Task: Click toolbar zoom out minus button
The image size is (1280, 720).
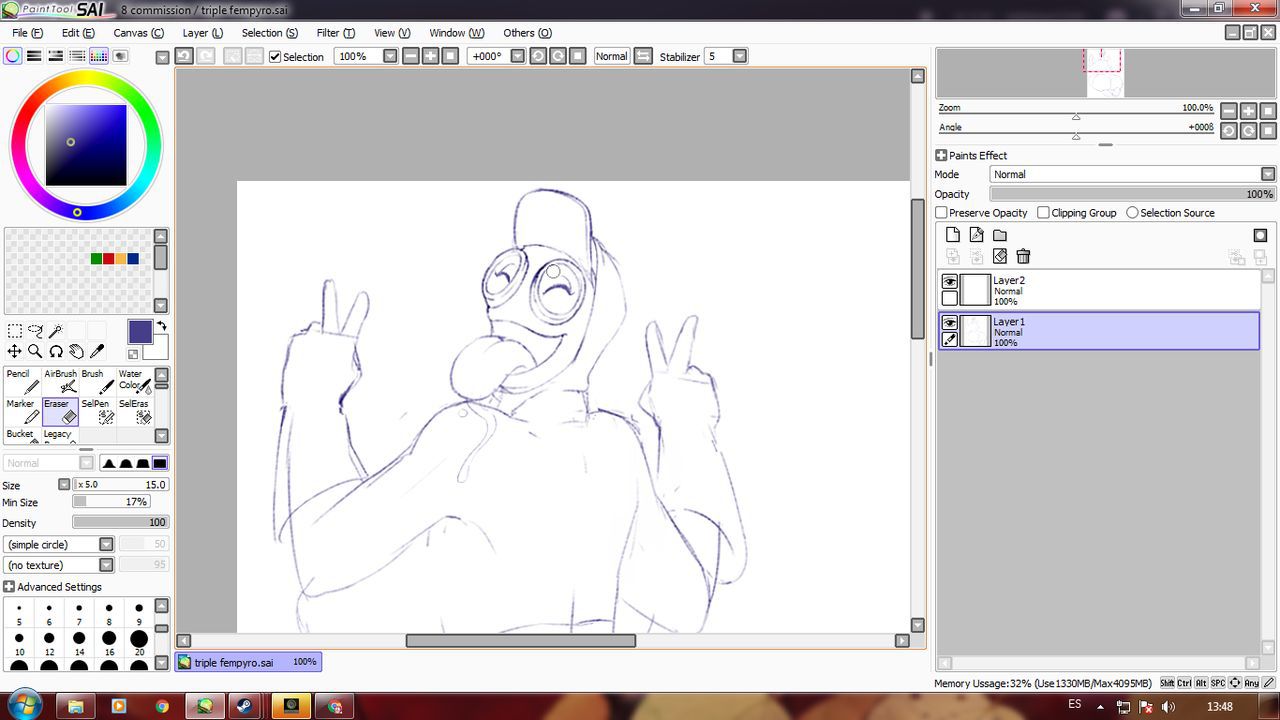Action: click(411, 56)
